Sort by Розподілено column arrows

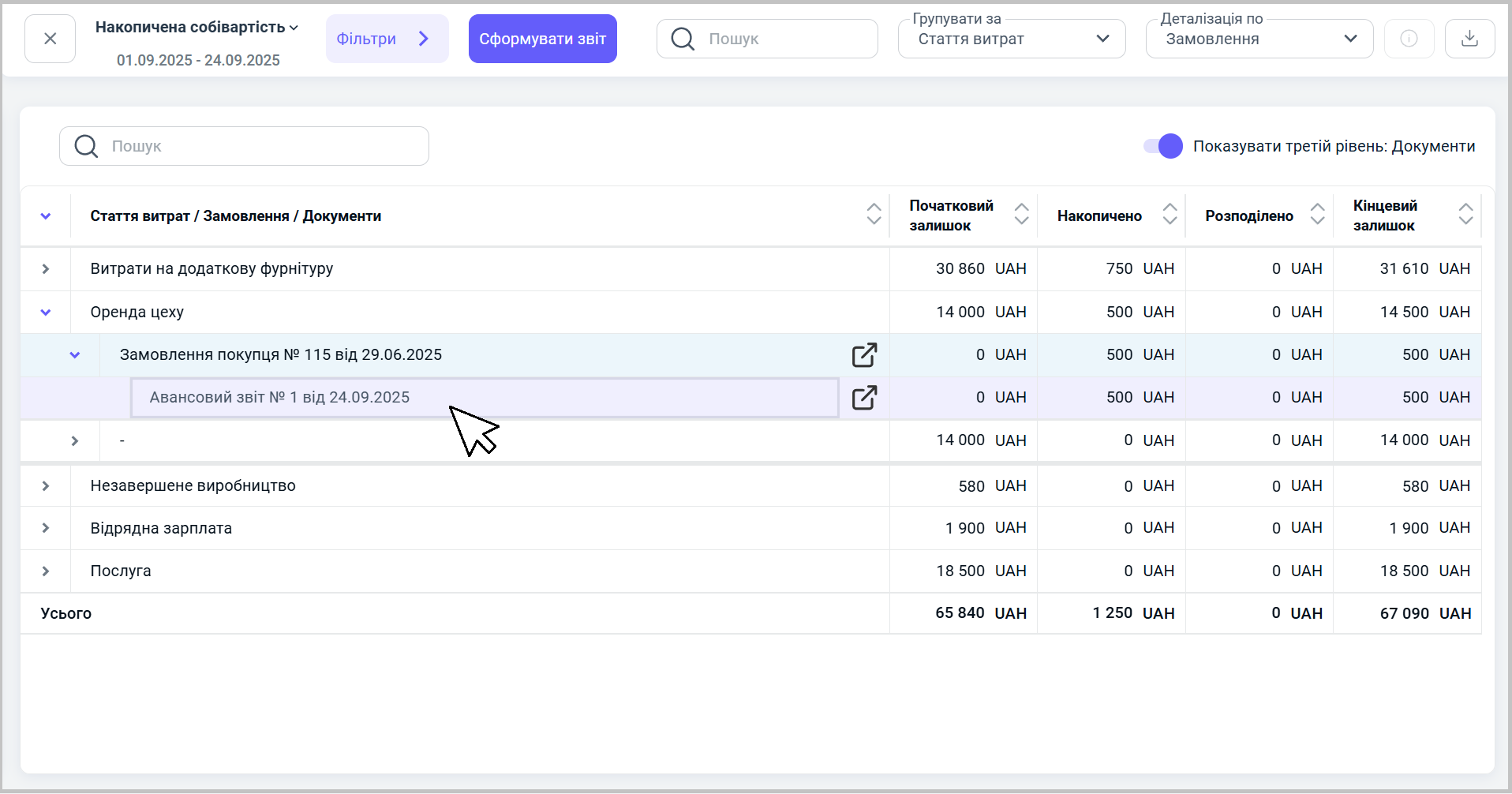coord(1317,215)
